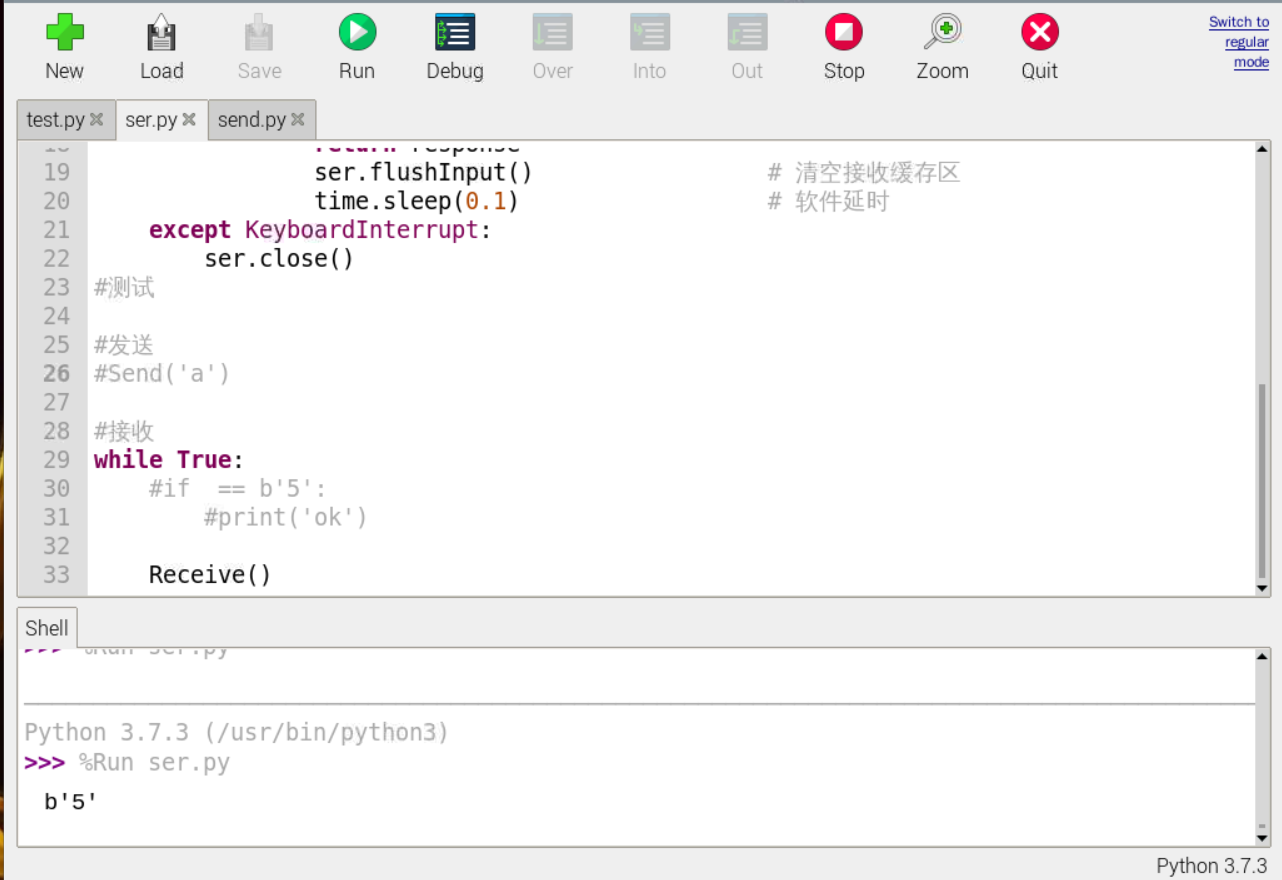Start the Debug tool
Image resolution: width=1282 pixels, height=880 pixels.
pos(455,32)
